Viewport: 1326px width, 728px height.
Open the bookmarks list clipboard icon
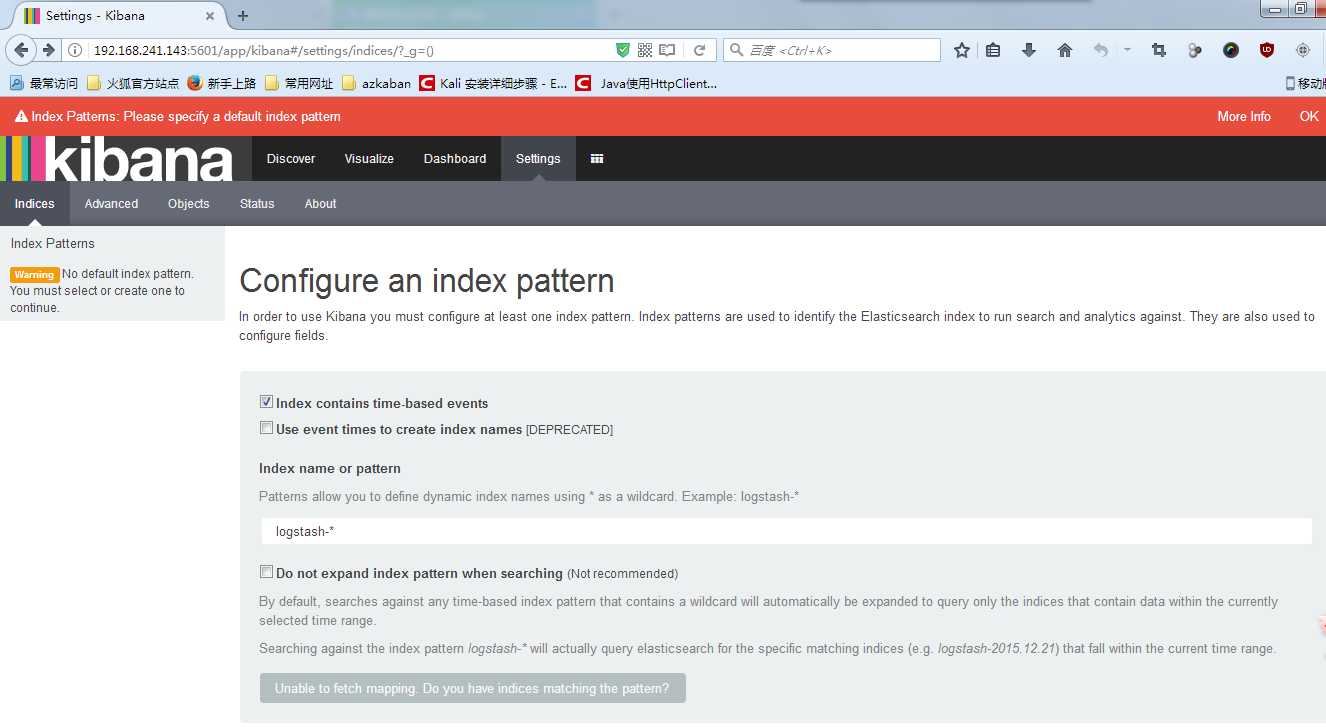[993, 50]
